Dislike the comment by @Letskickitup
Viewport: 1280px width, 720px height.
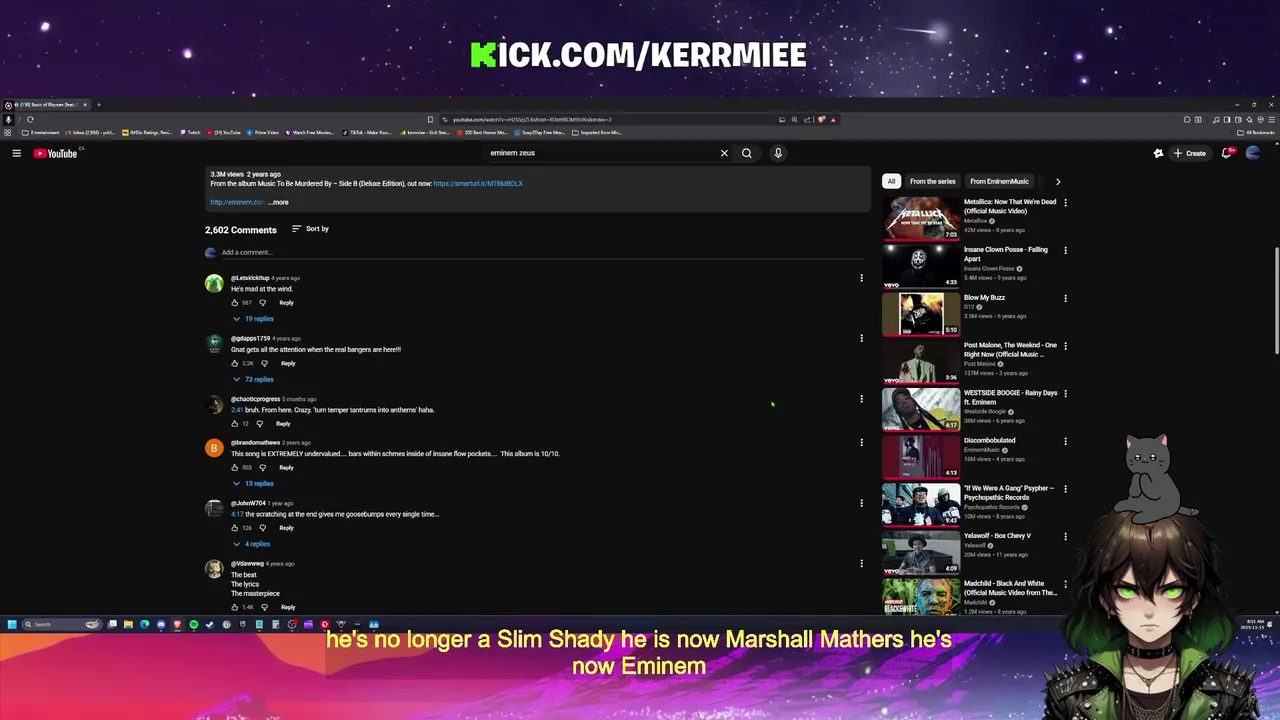coord(263,303)
